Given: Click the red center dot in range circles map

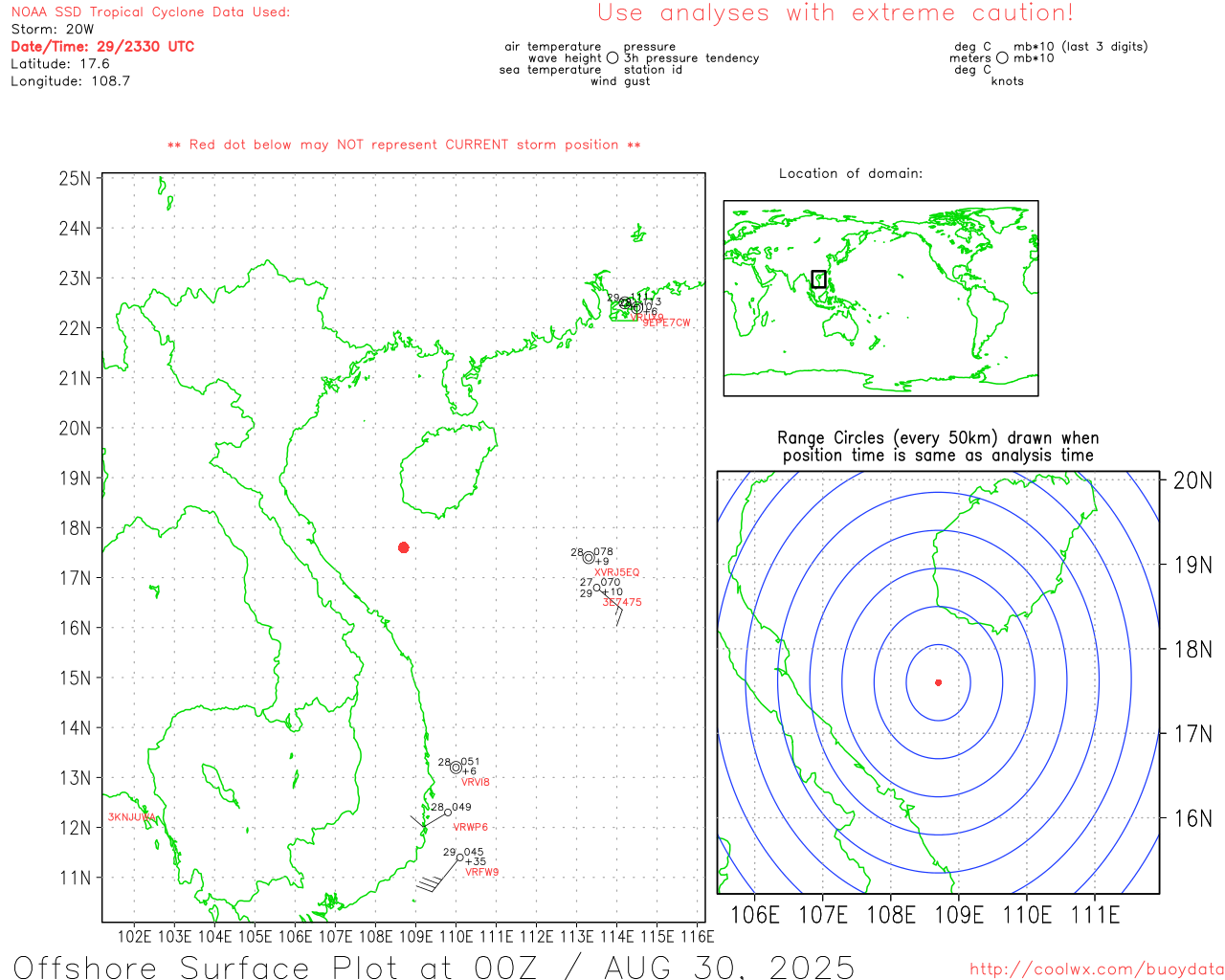Looking at the screenshot, I should point(939,682).
